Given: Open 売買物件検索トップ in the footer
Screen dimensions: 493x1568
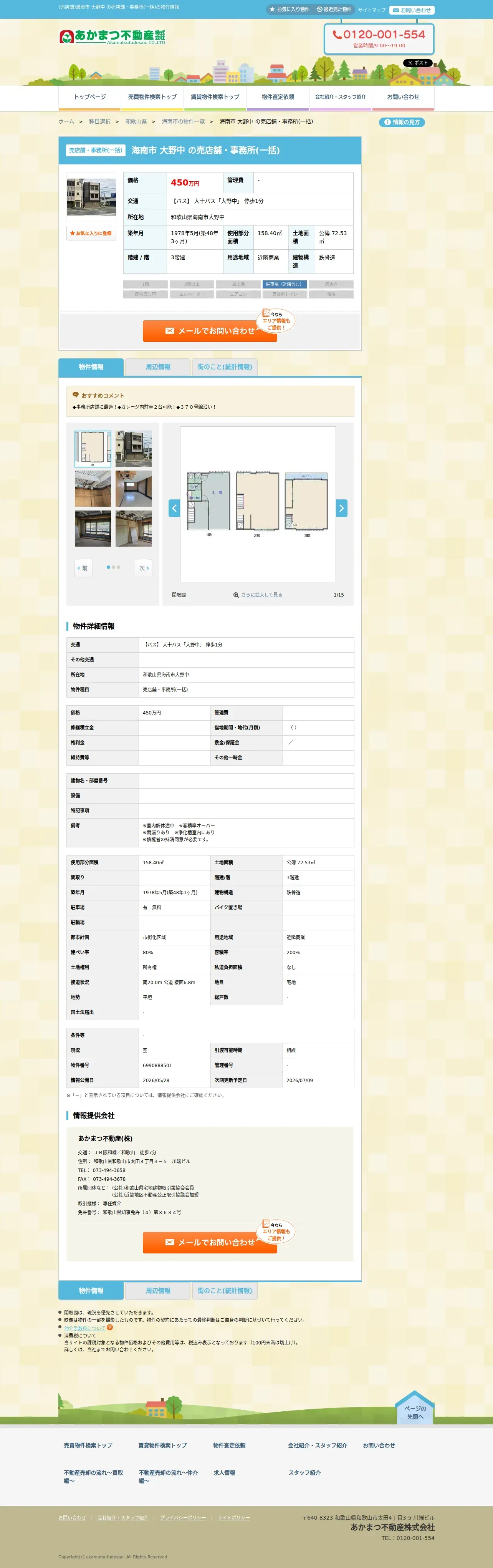Looking at the screenshot, I should pyautogui.click(x=88, y=1445).
